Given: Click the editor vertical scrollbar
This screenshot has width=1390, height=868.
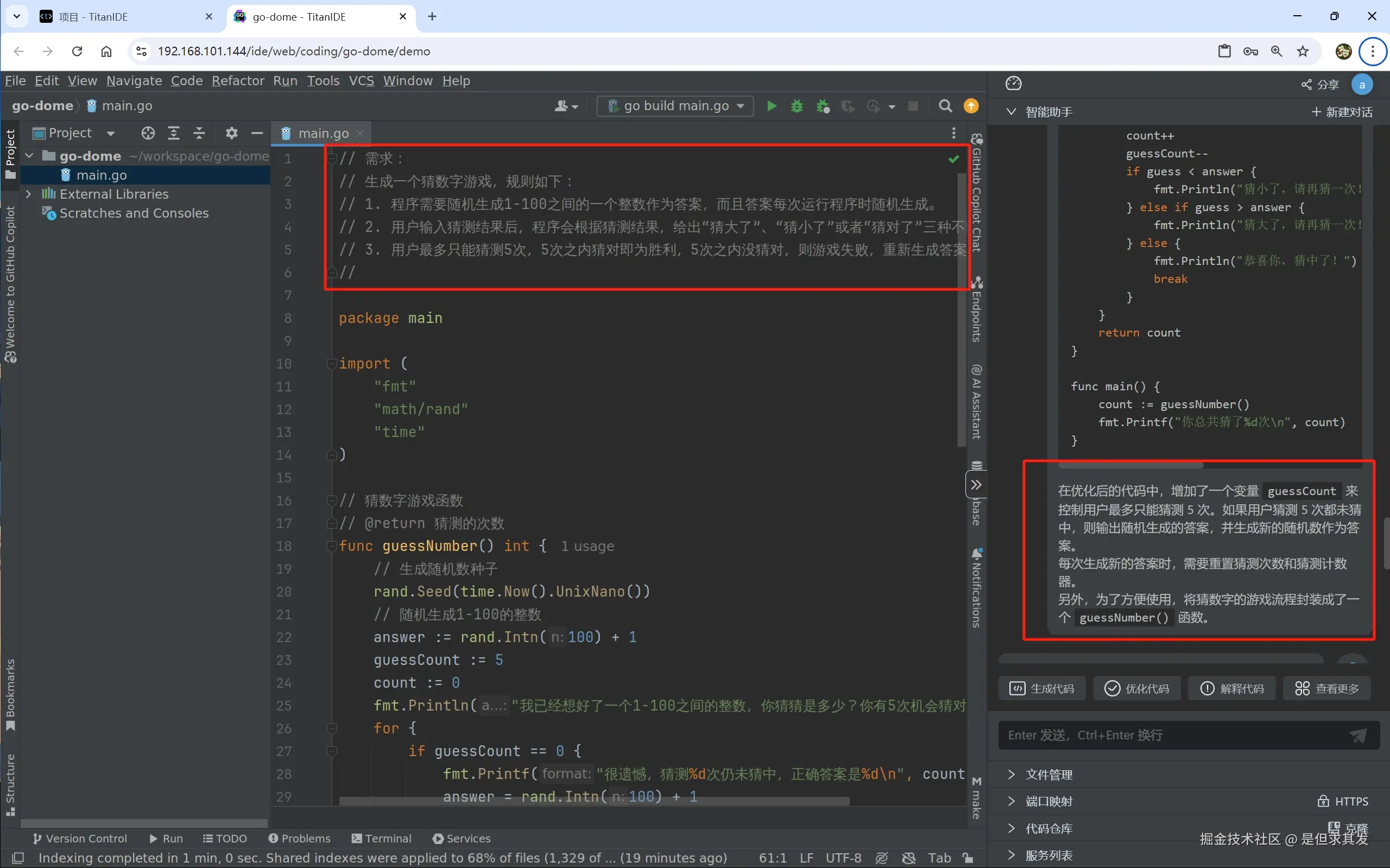Looking at the screenshot, I should 962,310.
